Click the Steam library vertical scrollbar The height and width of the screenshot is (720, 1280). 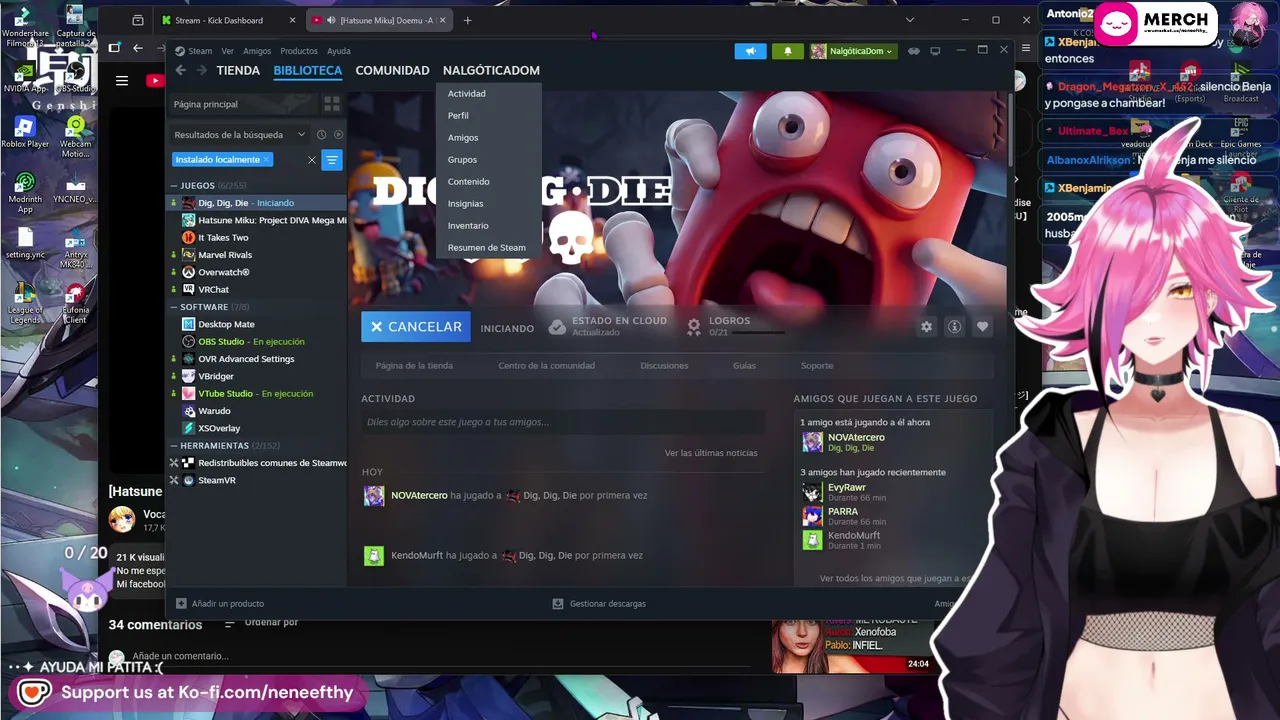point(1010,130)
